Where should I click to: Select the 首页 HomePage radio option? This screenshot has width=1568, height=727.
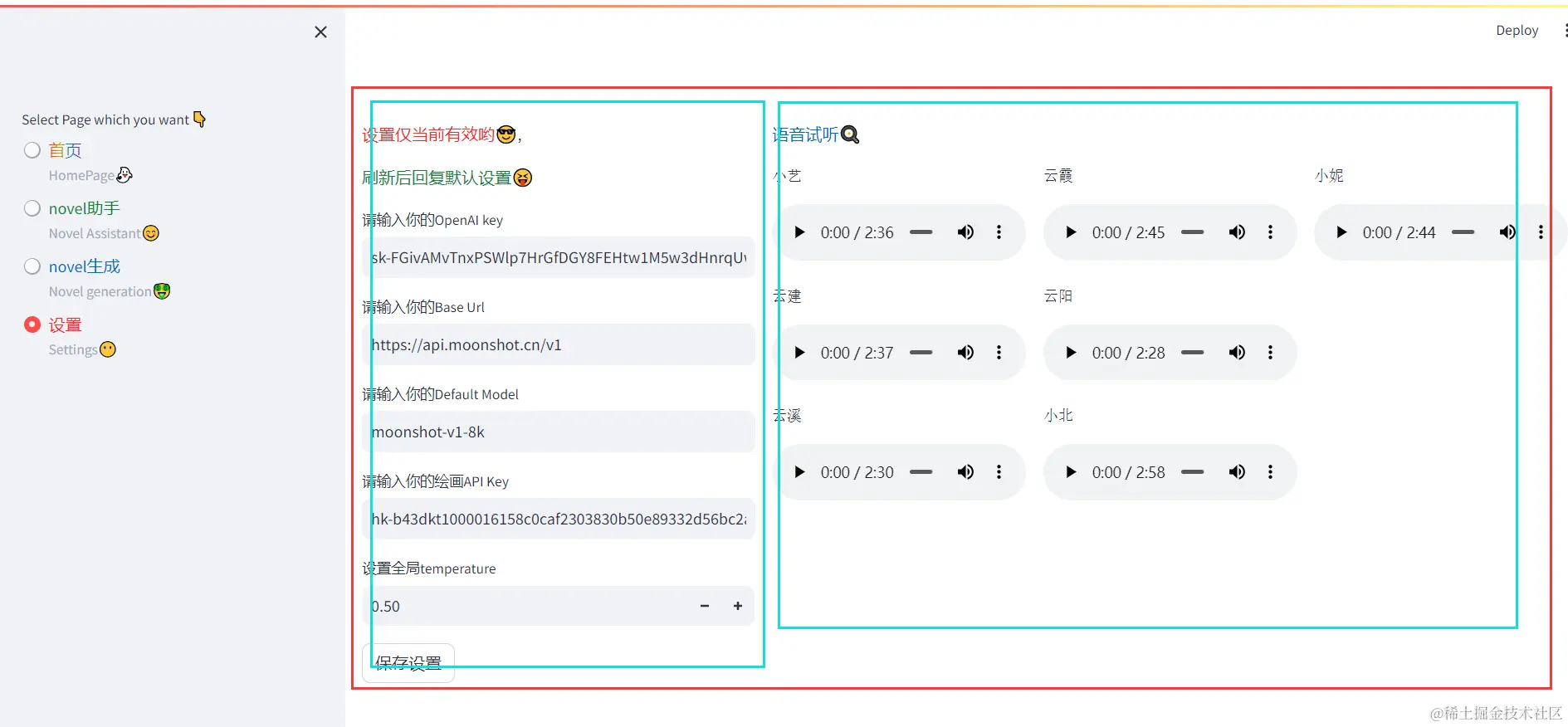(32, 150)
